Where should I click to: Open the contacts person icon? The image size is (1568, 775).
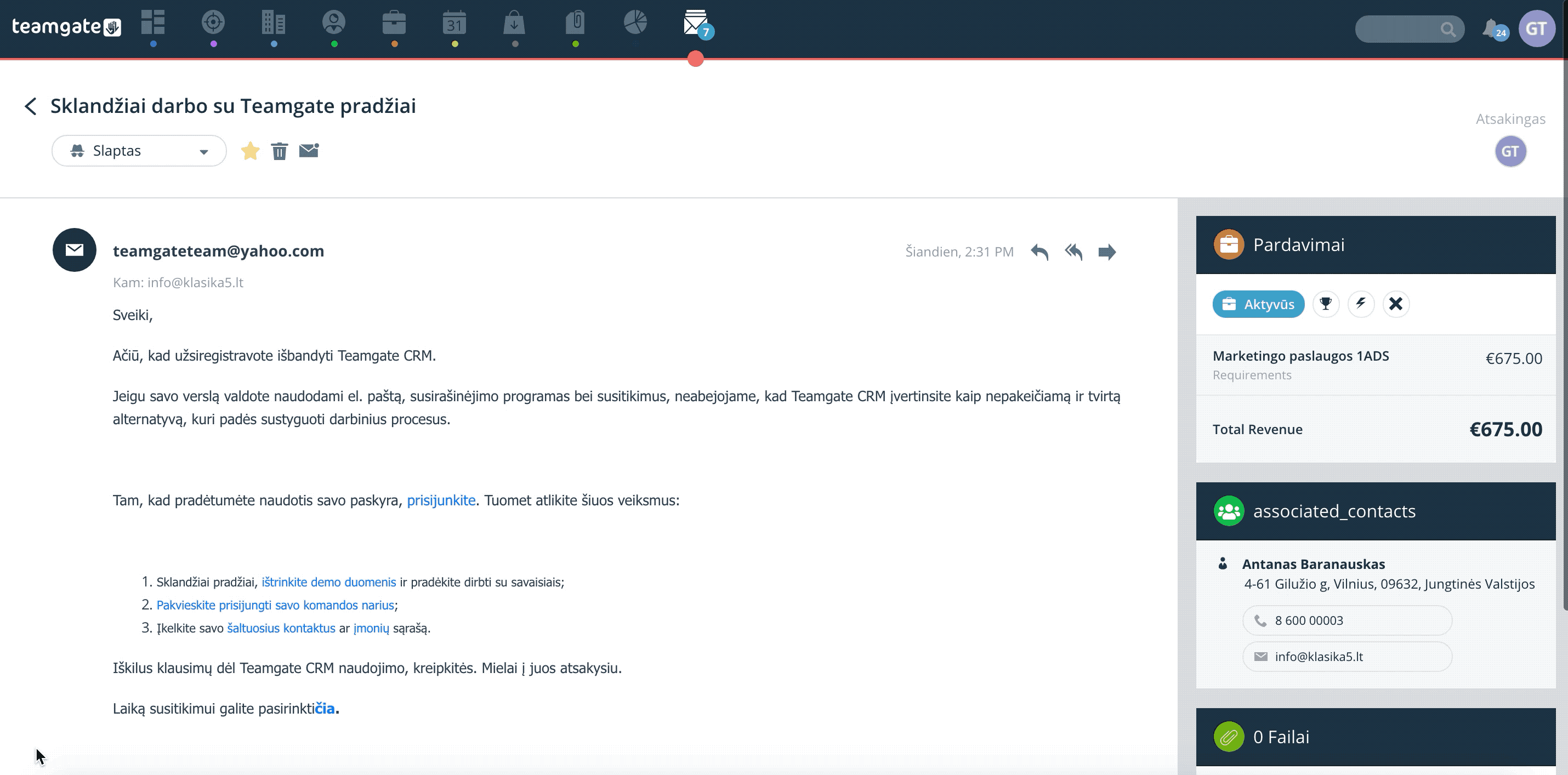coord(333,23)
